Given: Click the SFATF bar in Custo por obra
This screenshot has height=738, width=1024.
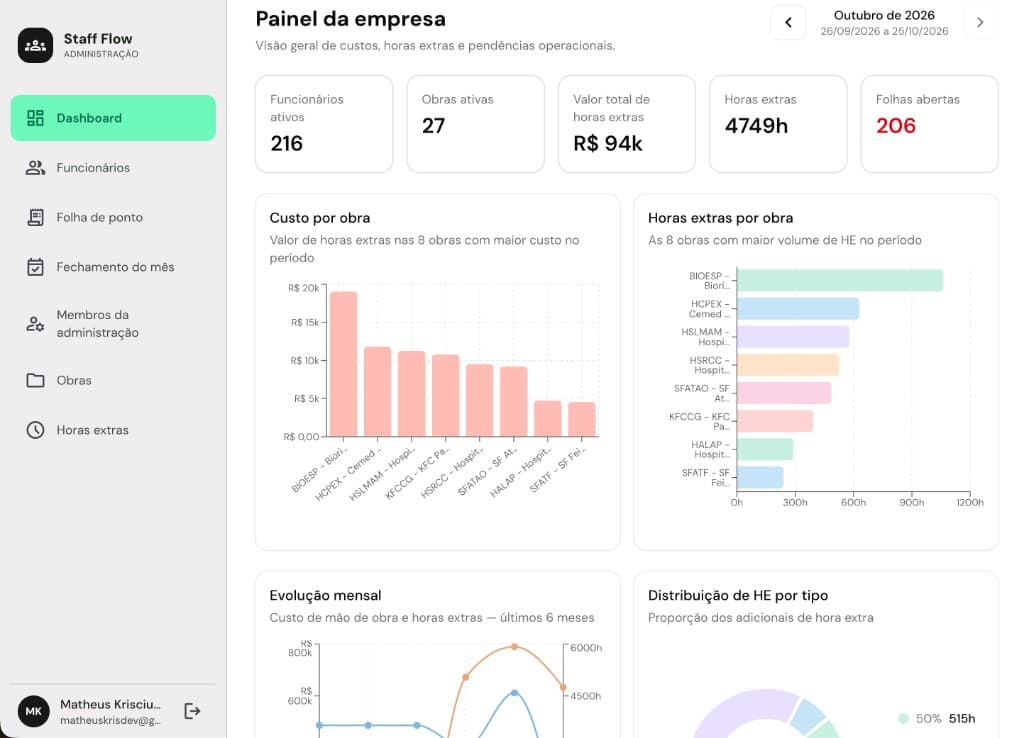Looking at the screenshot, I should coord(582,419).
